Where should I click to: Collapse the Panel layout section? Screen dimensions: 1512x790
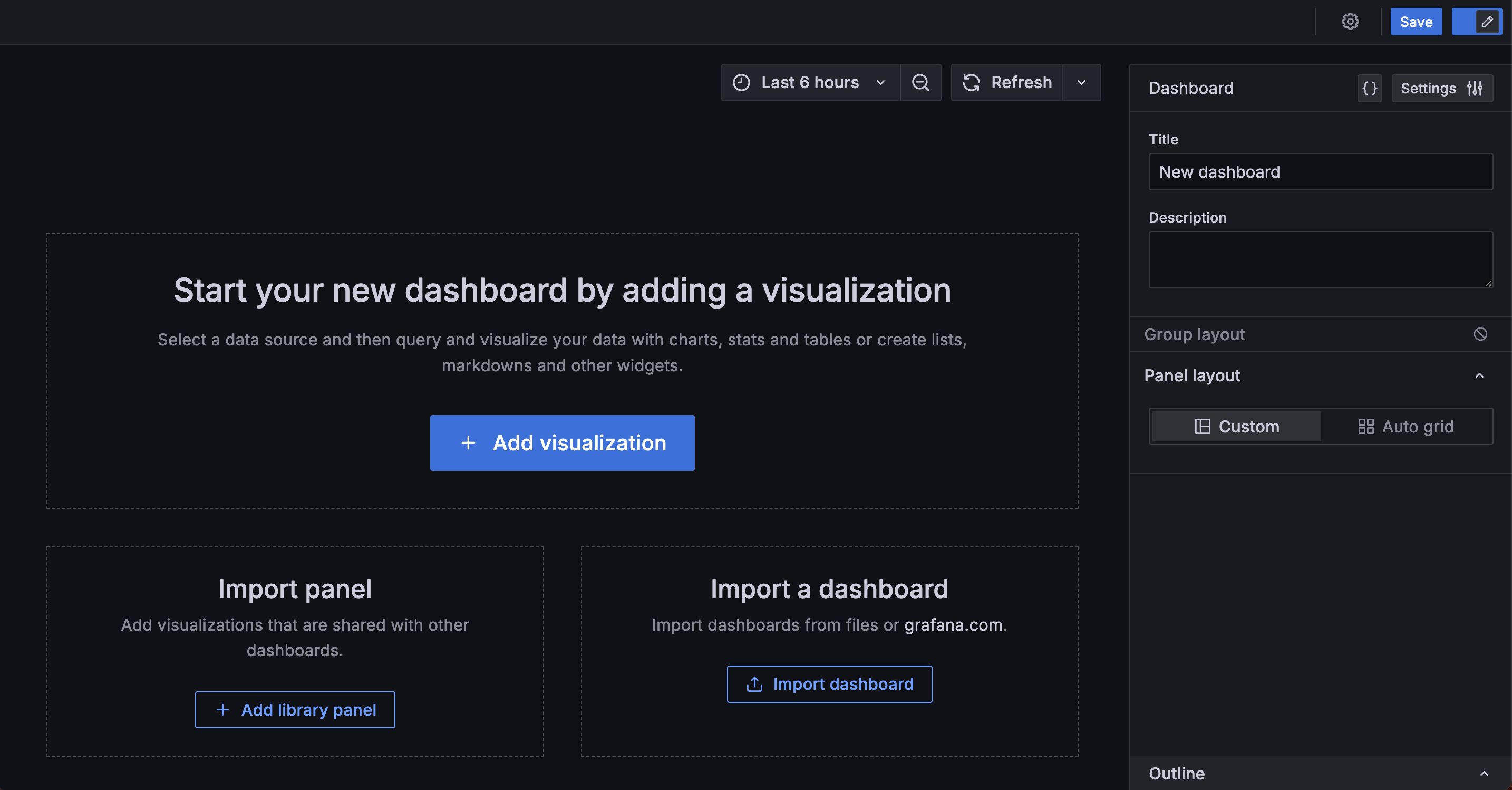1480,375
